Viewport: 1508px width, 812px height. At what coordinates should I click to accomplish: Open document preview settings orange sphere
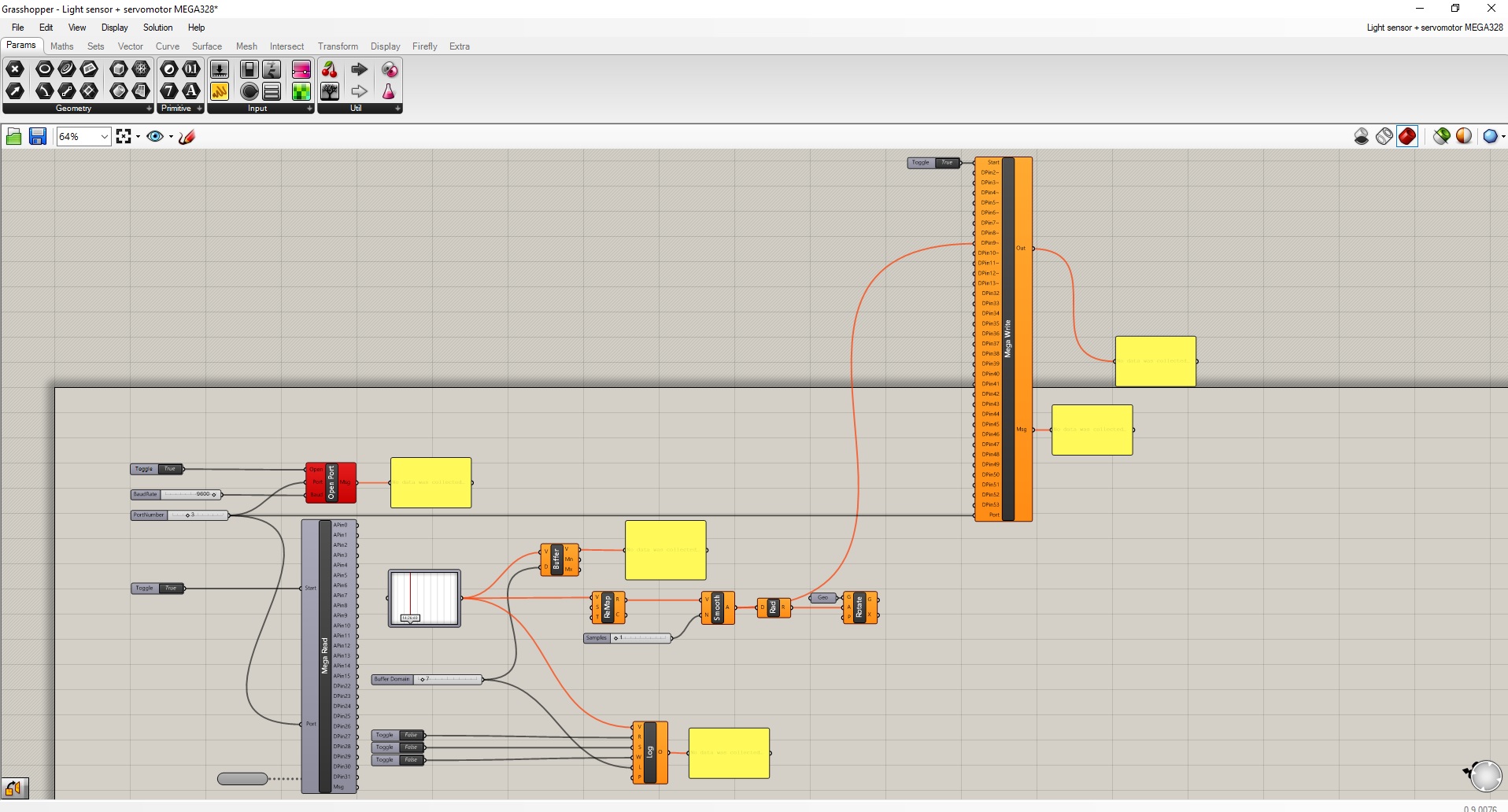[x=1464, y=136]
